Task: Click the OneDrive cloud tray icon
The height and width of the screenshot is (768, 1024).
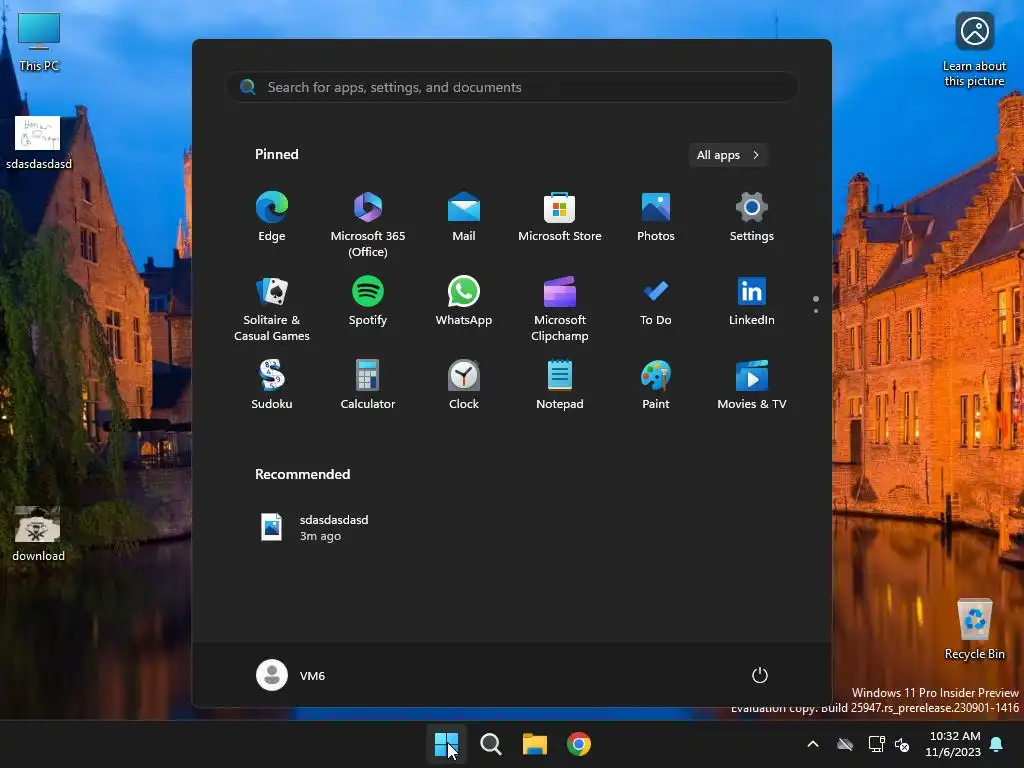Action: coord(845,744)
